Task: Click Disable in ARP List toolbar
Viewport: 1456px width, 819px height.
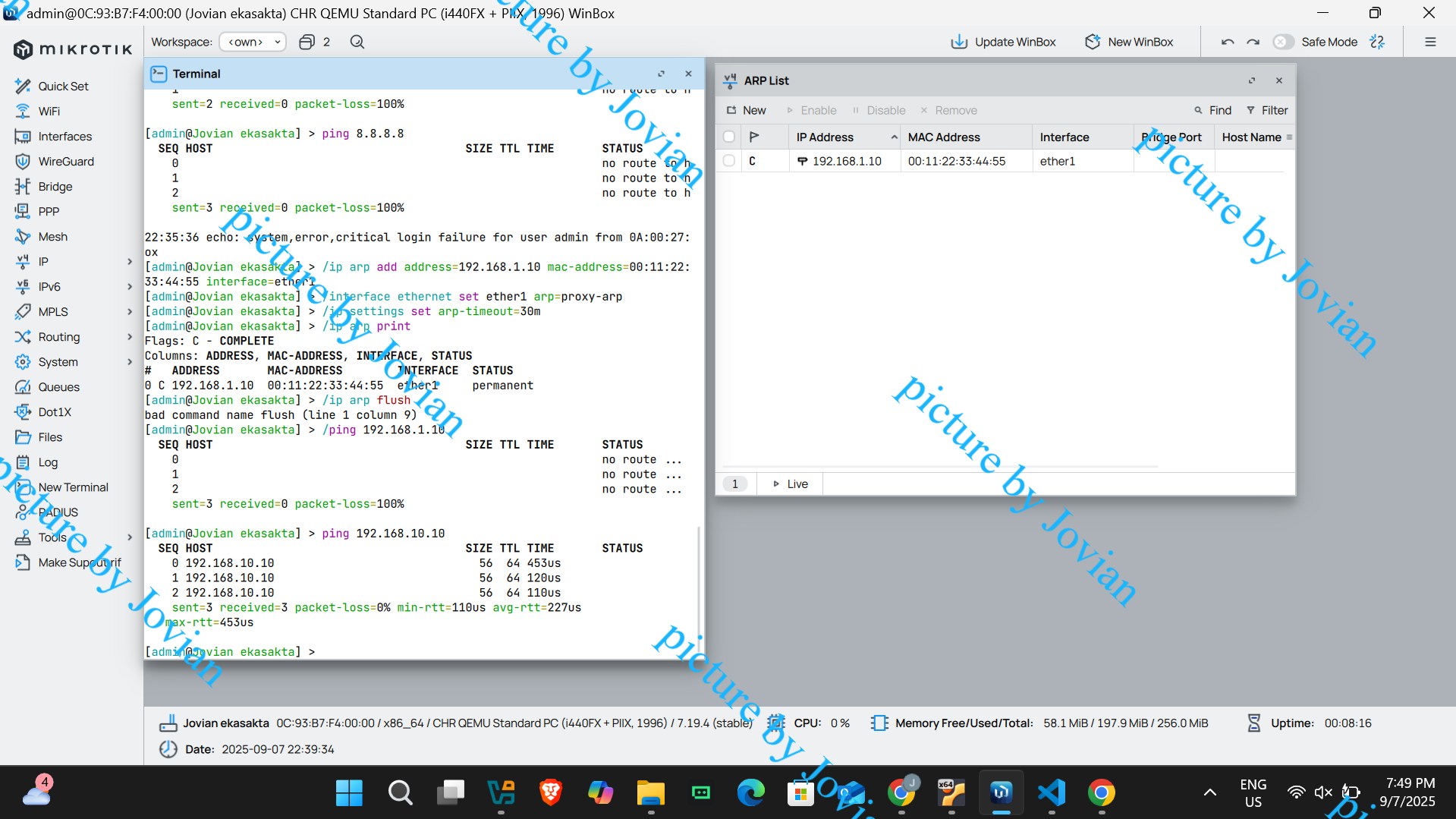Action: click(879, 110)
